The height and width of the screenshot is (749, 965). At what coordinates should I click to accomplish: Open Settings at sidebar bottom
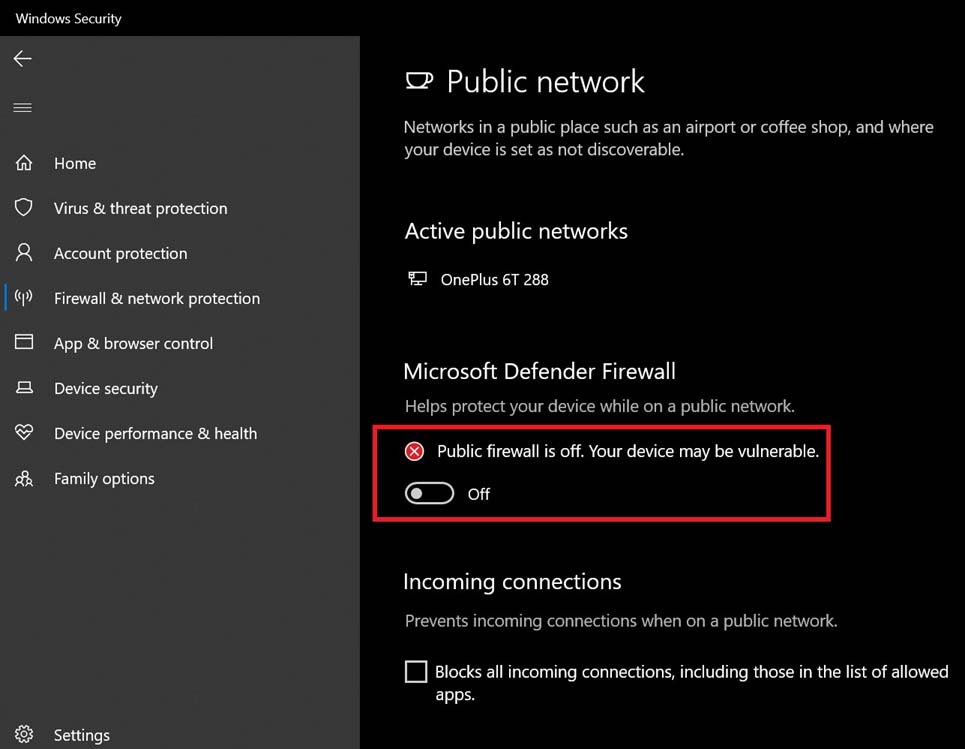point(180,735)
